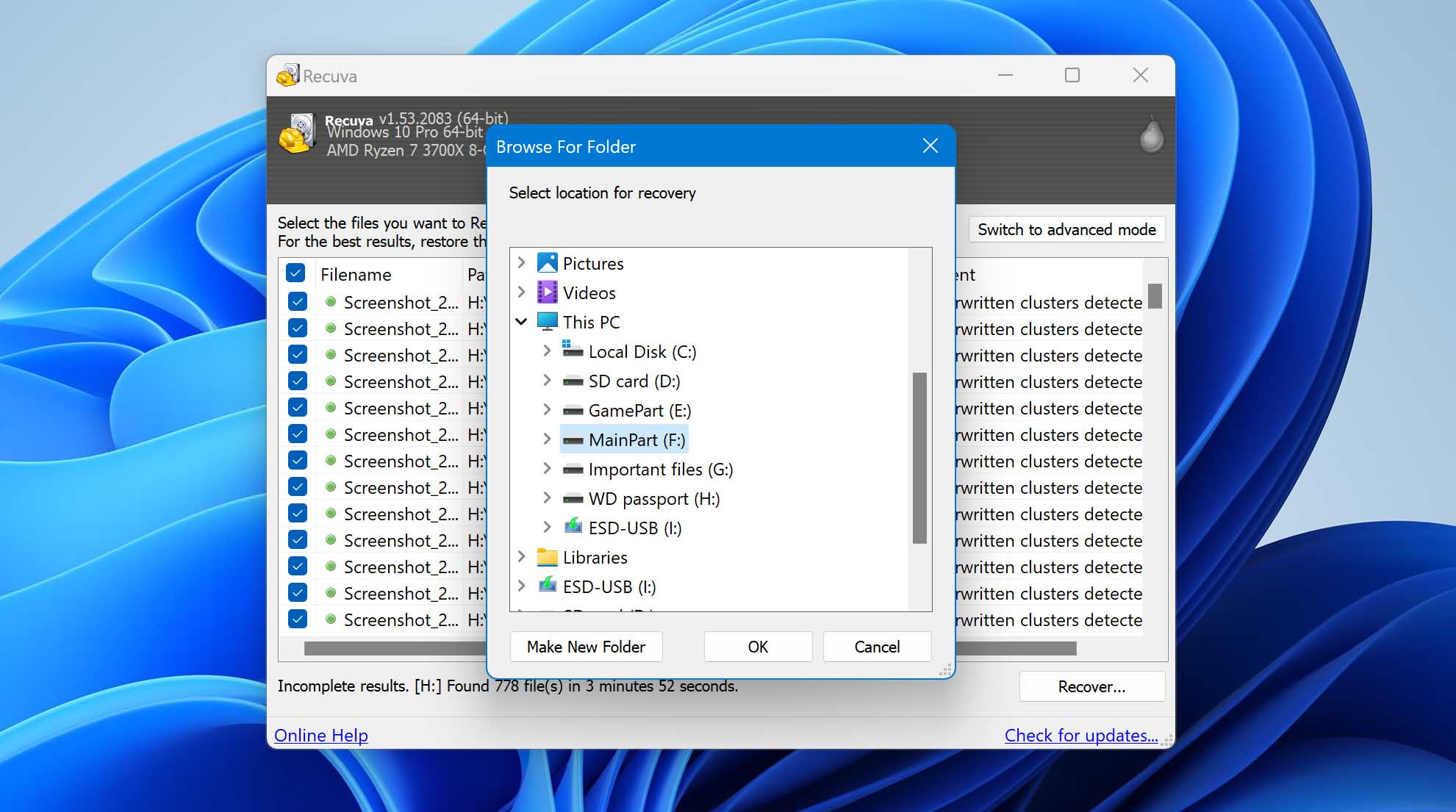Expand the Important files (G:) node

click(547, 468)
